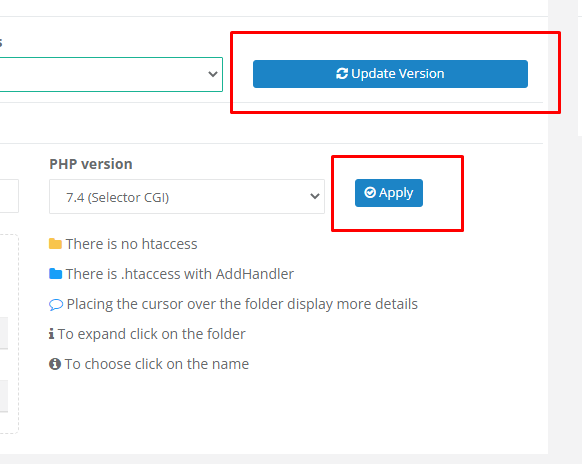Click the yellow no-htaccess folder icon
The height and width of the screenshot is (464, 582).
(x=55, y=244)
